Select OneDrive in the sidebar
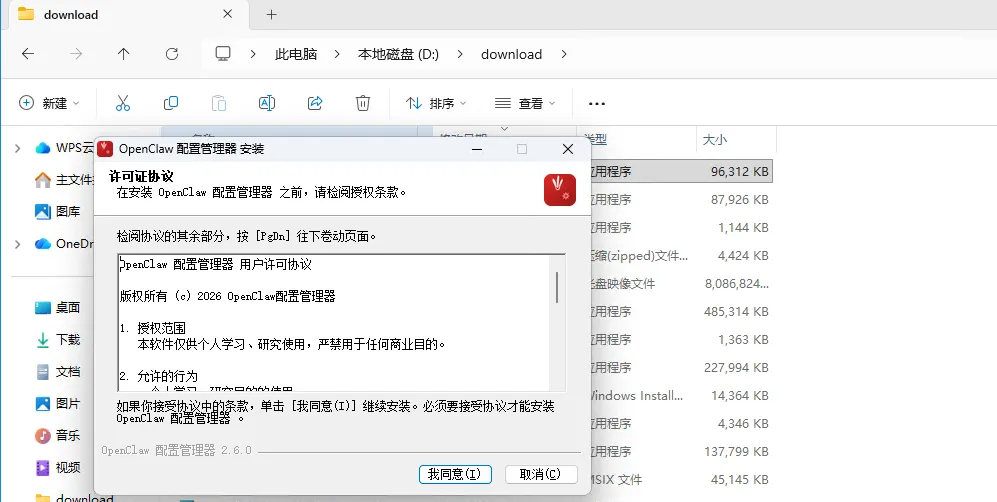 click(x=64, y=243)
